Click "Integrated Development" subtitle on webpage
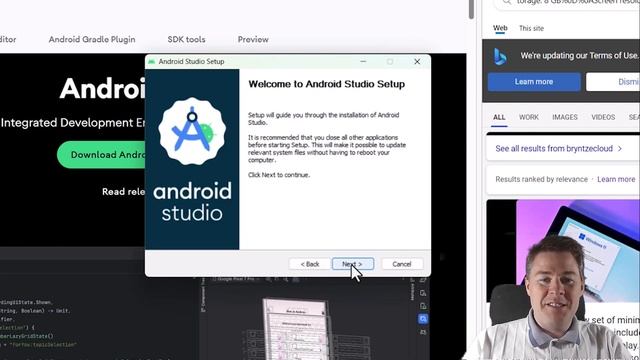 pyautogui.click(x=73, y=123)
